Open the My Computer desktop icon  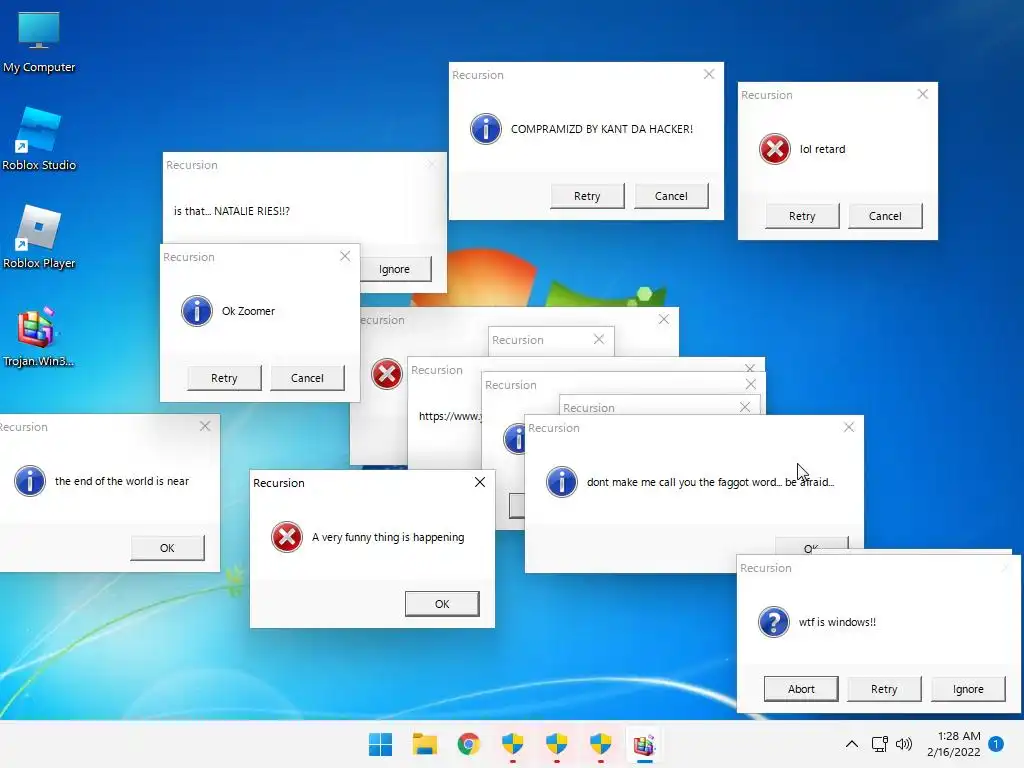pos(39,42)
